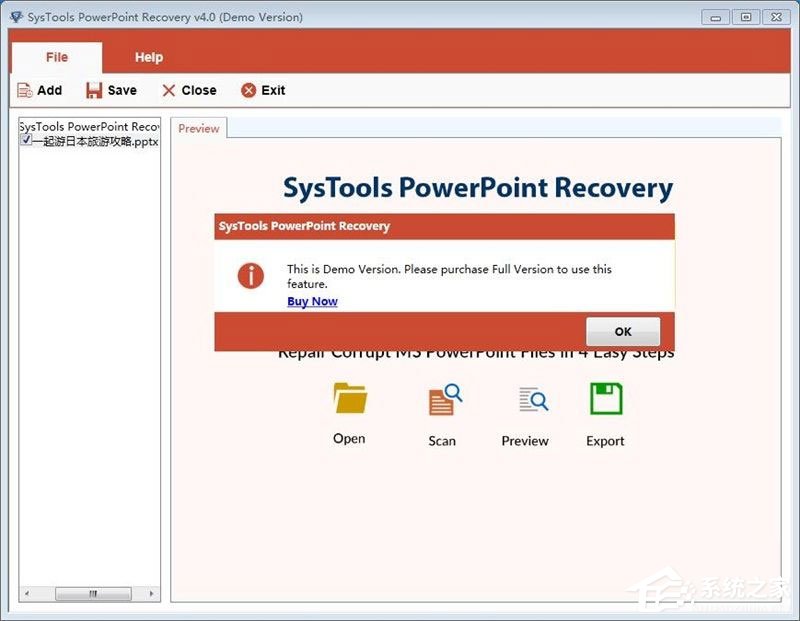Click the Export floppy disk icon

pyautogui.click(x=604, y=399)
